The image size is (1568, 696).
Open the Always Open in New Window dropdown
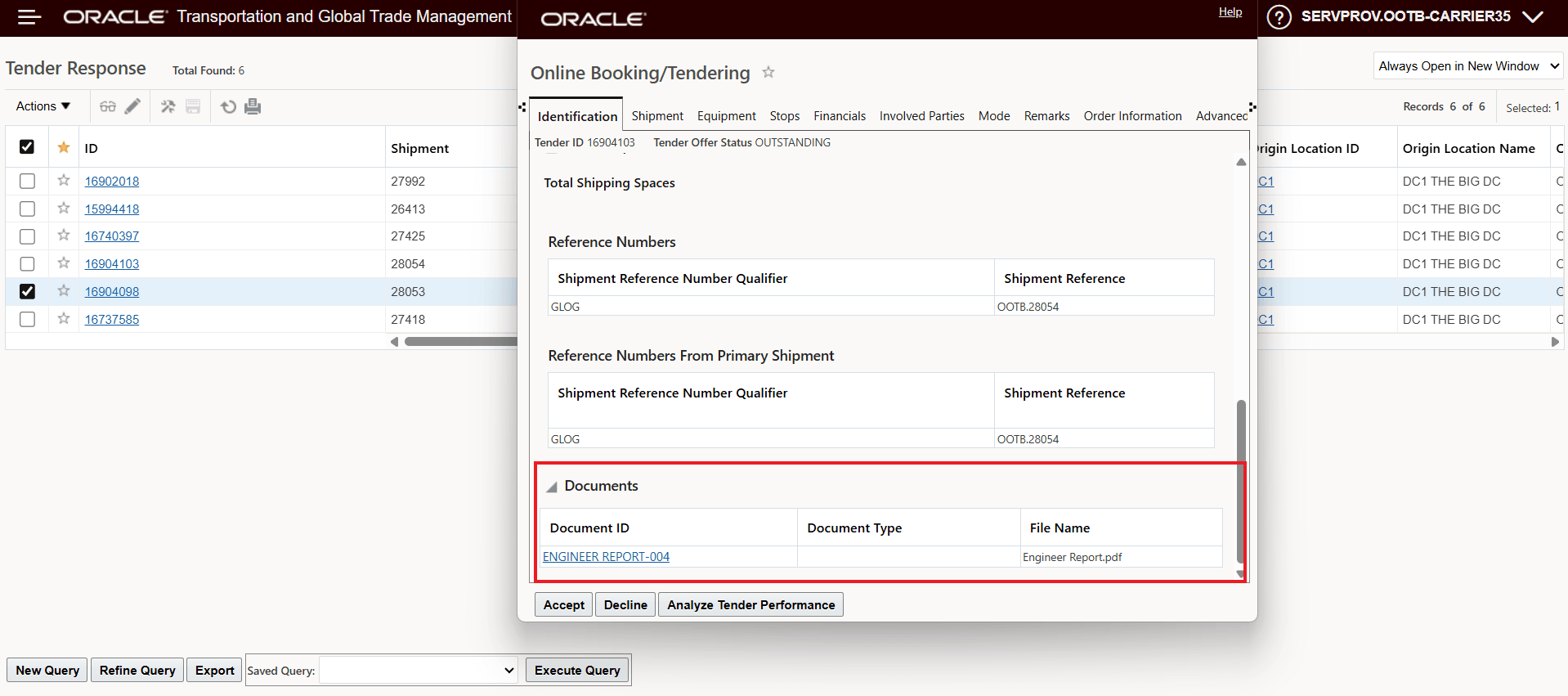[1468, 66]
